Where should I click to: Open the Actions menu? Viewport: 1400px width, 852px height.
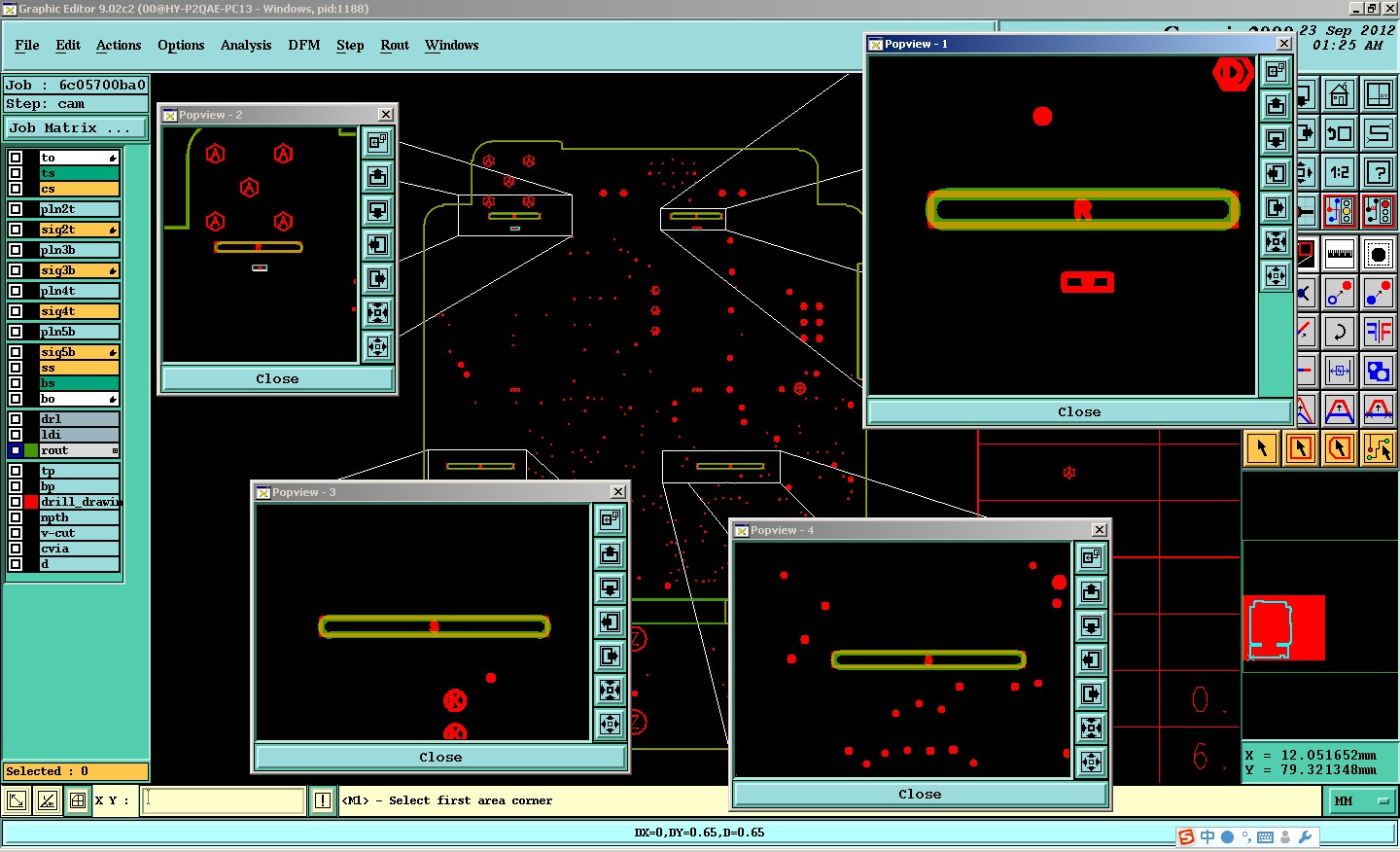coord(119,45)
